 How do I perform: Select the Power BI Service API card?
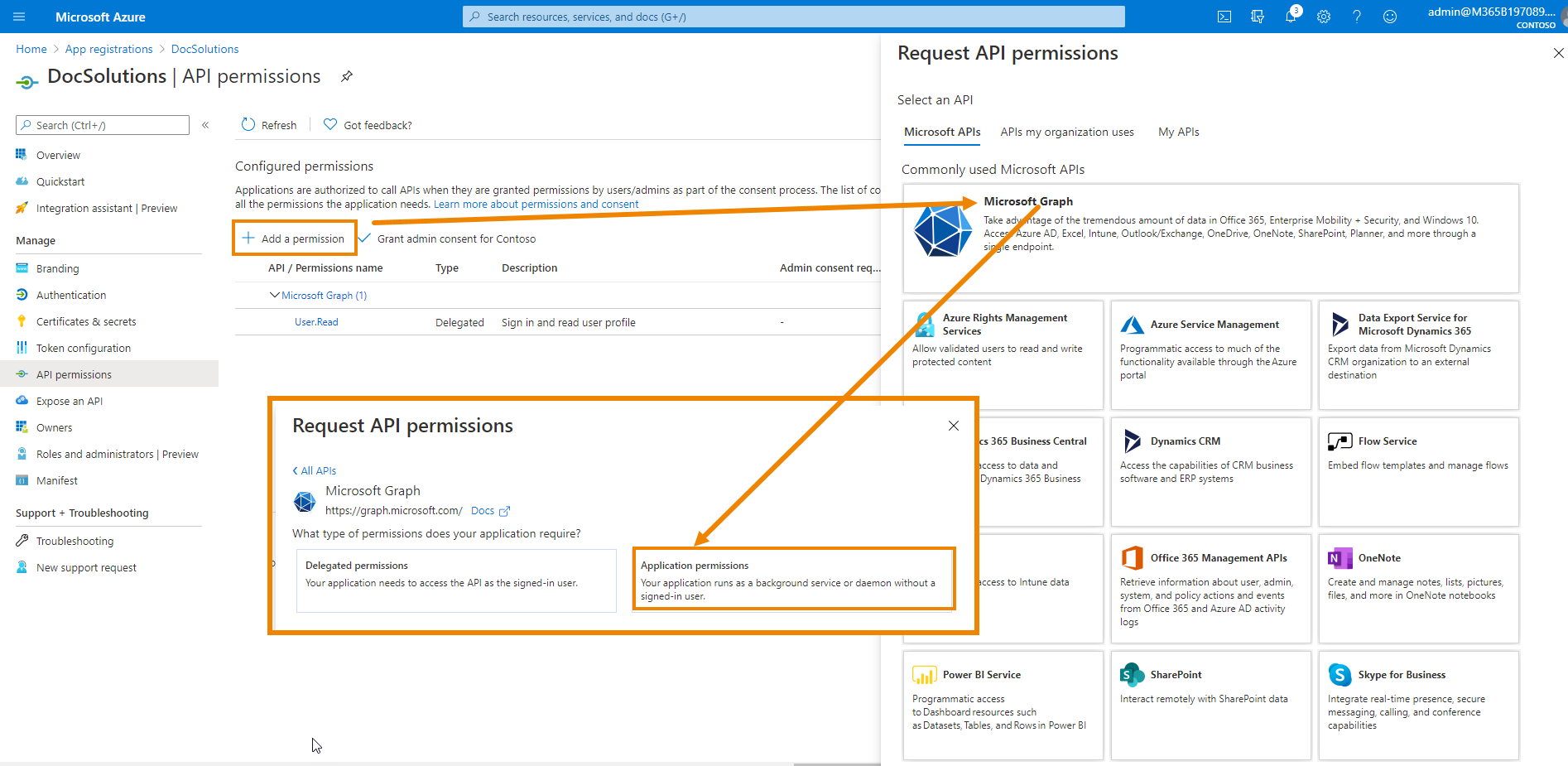coord(1003,705)
